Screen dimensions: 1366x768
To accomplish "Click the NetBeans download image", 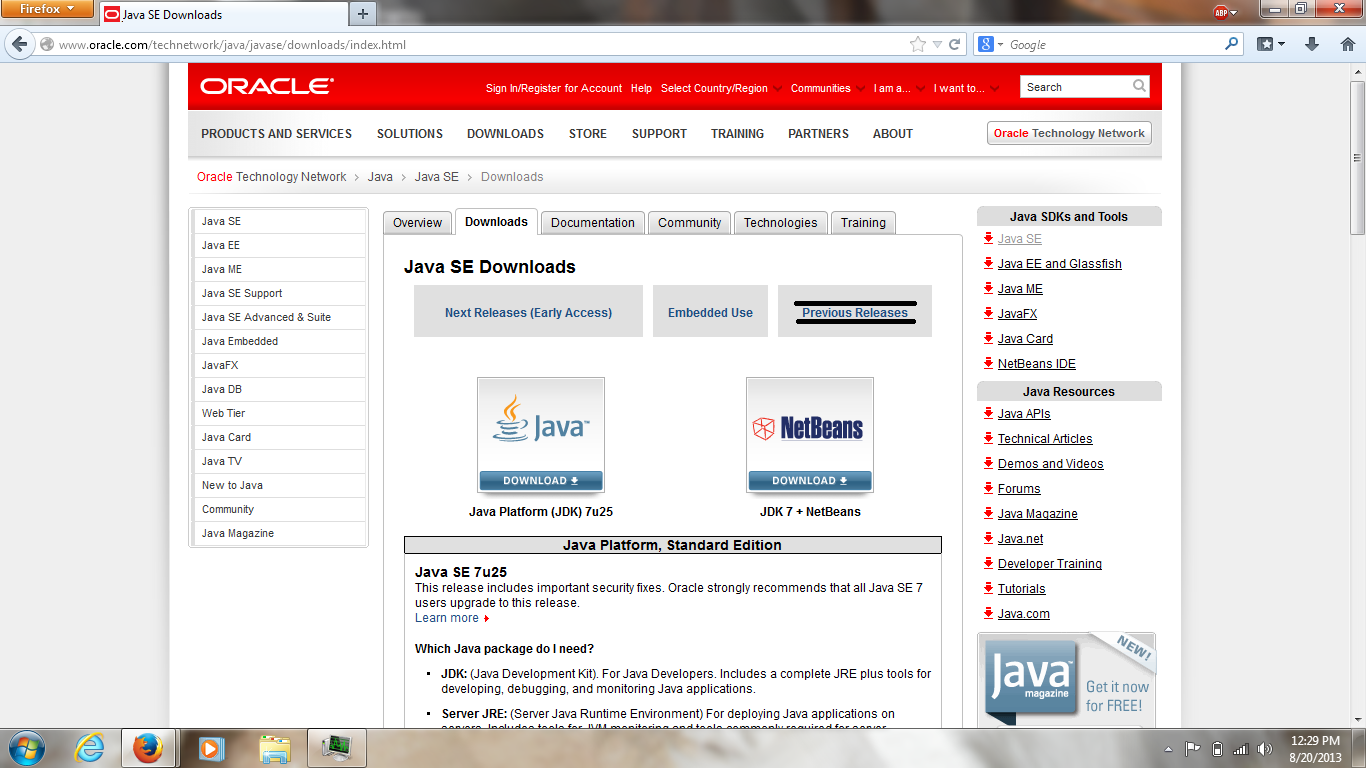I will tap(810, 435).
